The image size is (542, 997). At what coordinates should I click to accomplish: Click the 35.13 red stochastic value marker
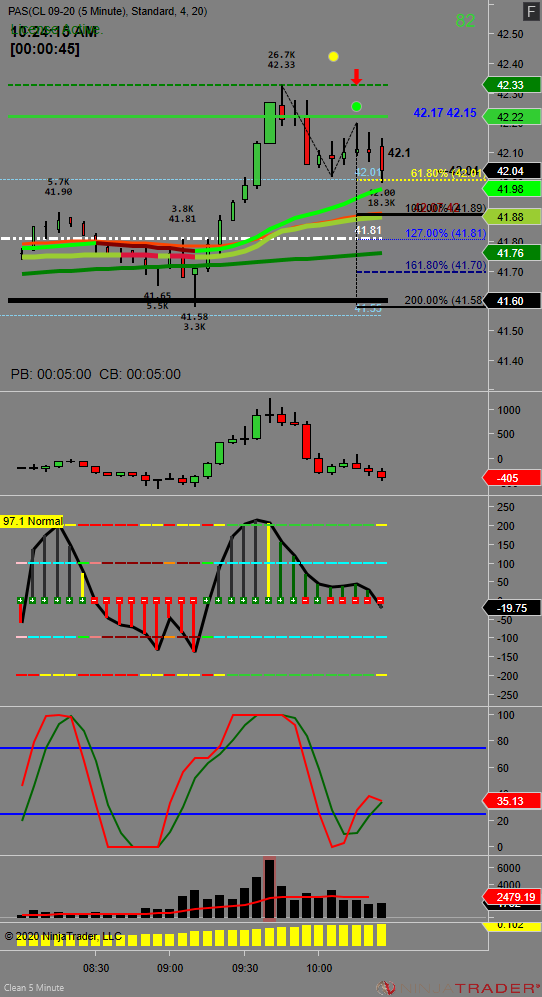(x=513, y=801)
